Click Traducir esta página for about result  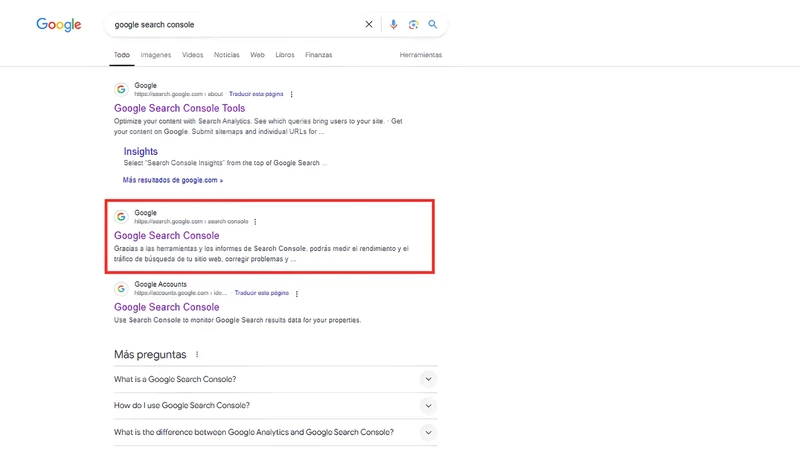[256, 94]
